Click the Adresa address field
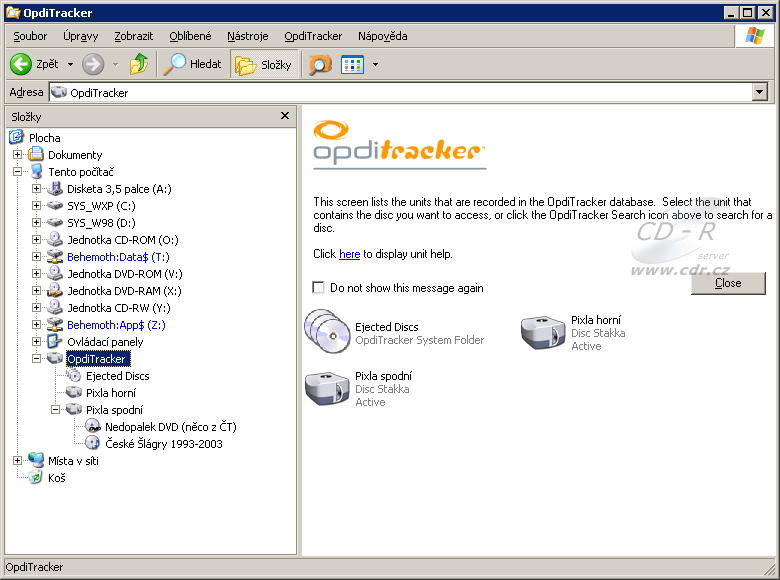Viewport: 780px width, 580px height. [x=400, y=93]
